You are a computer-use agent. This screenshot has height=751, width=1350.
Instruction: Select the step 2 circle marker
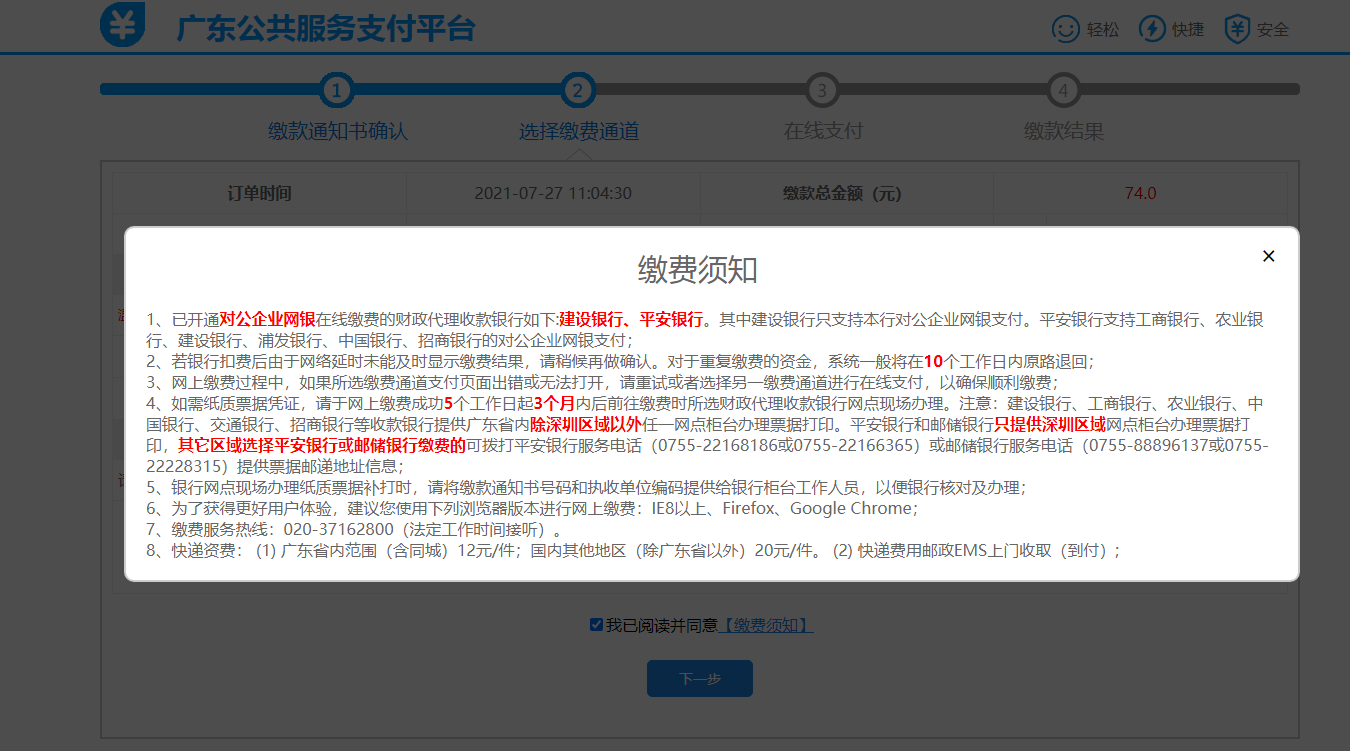pyautogui.click(x=577, y=90)
